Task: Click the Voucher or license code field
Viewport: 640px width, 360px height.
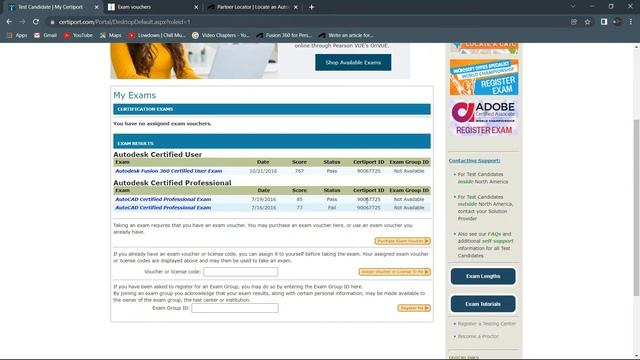Action: pyautogui.click(x=240, y=272)
